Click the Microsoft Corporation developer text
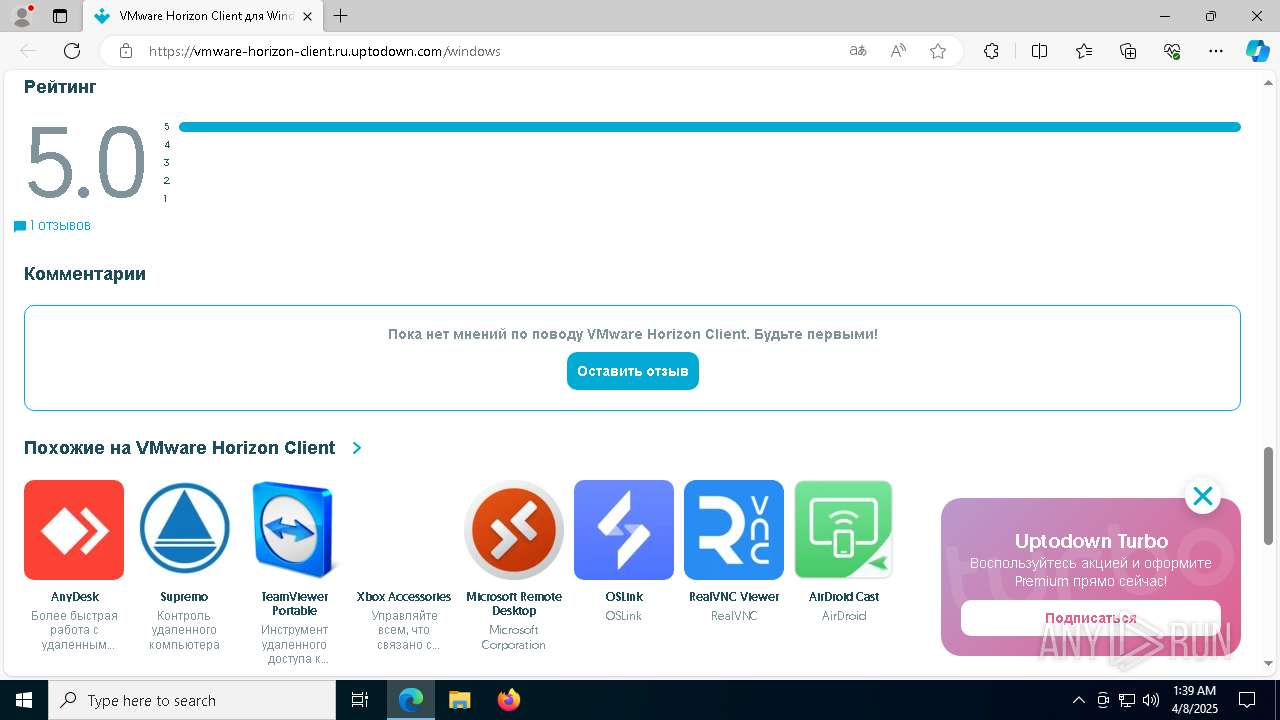This screenshot has width=1280, height=720. coord(513,638)
